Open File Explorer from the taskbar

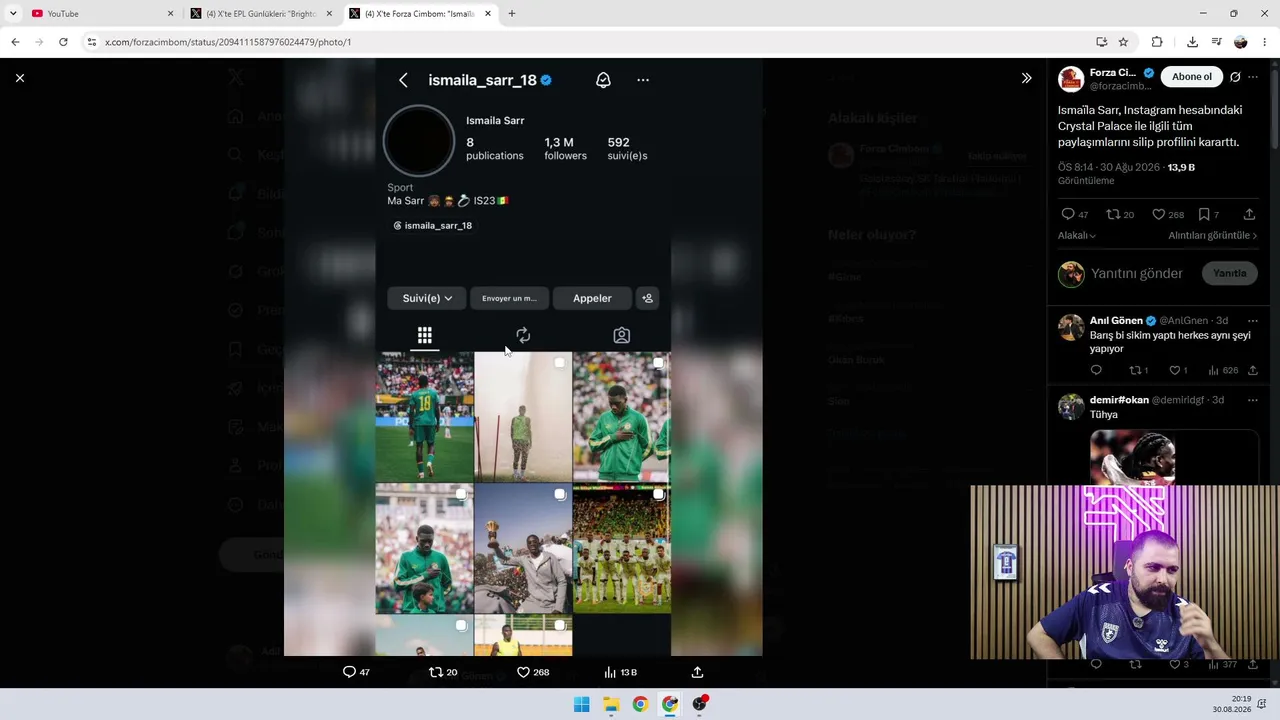(611, 704)
